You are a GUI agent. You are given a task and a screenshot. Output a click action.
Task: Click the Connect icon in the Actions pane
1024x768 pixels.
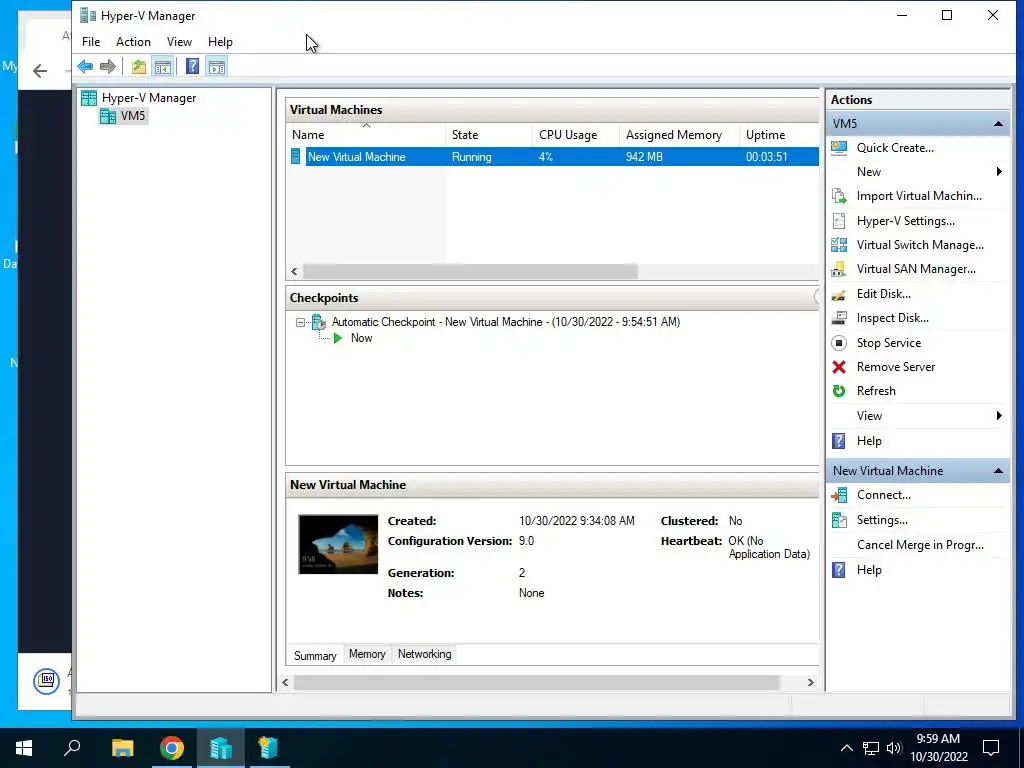[839, 495]
